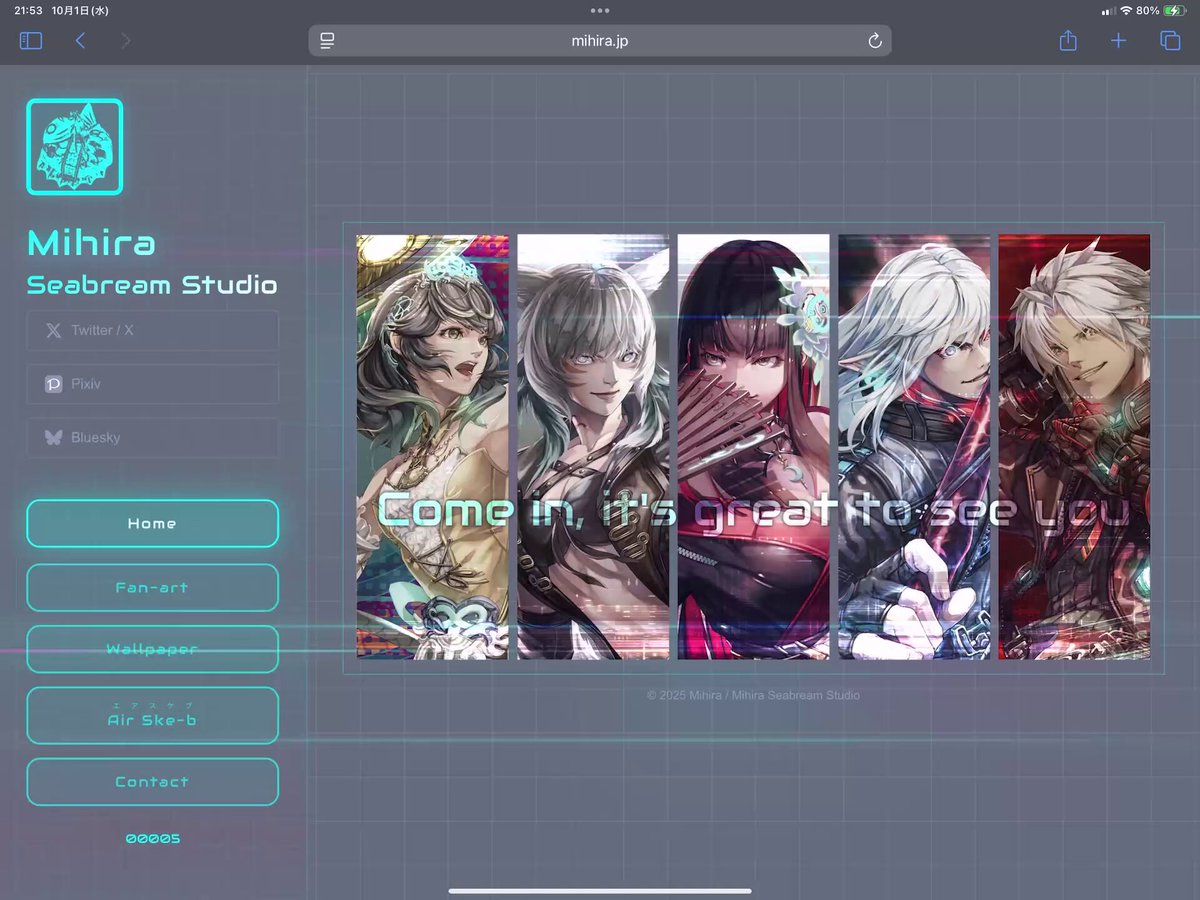Click the Pixiv logo icon
Viewport: 1200px width, 900px height.
53,384
